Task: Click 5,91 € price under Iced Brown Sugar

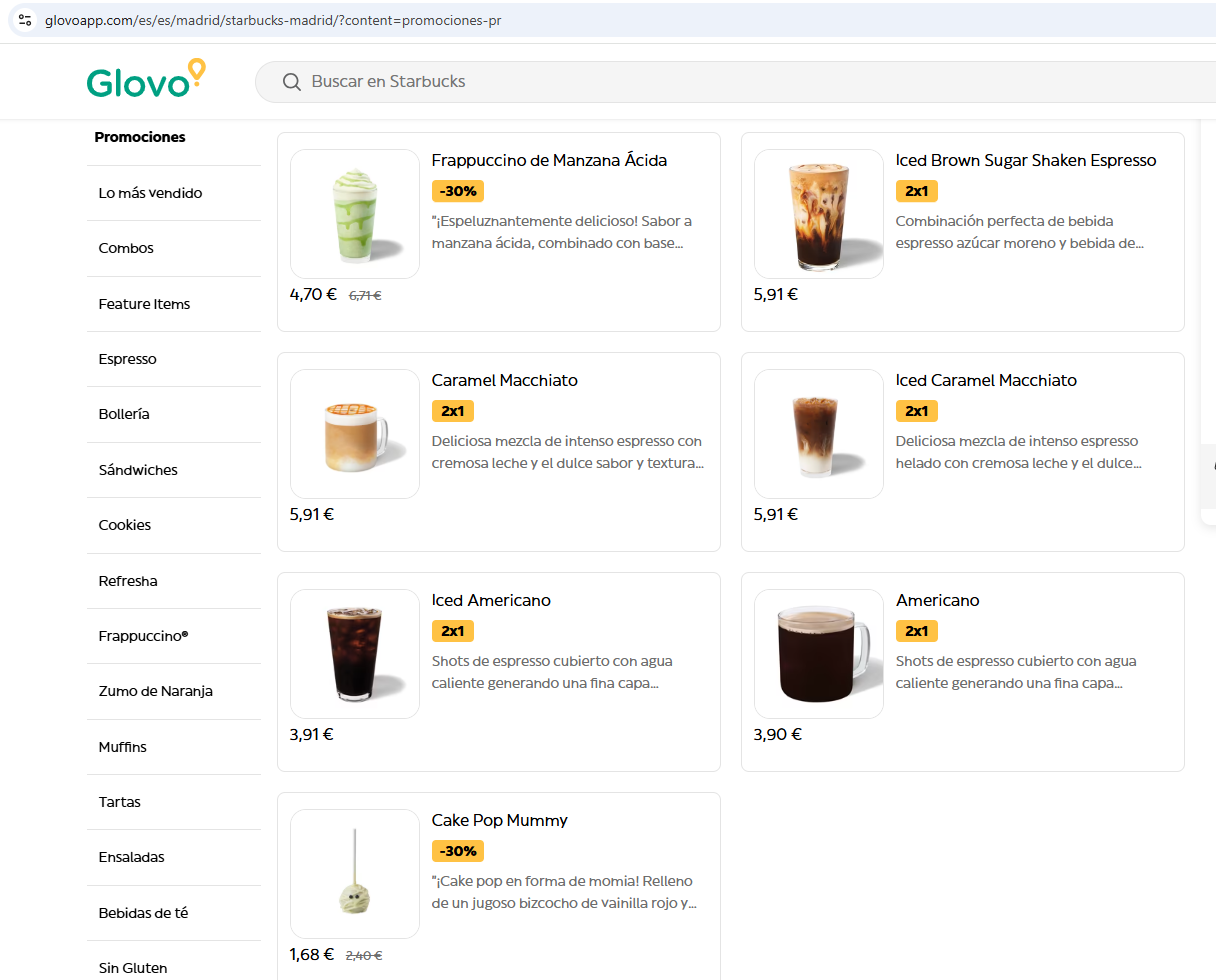Action: (x=776, y=294)
